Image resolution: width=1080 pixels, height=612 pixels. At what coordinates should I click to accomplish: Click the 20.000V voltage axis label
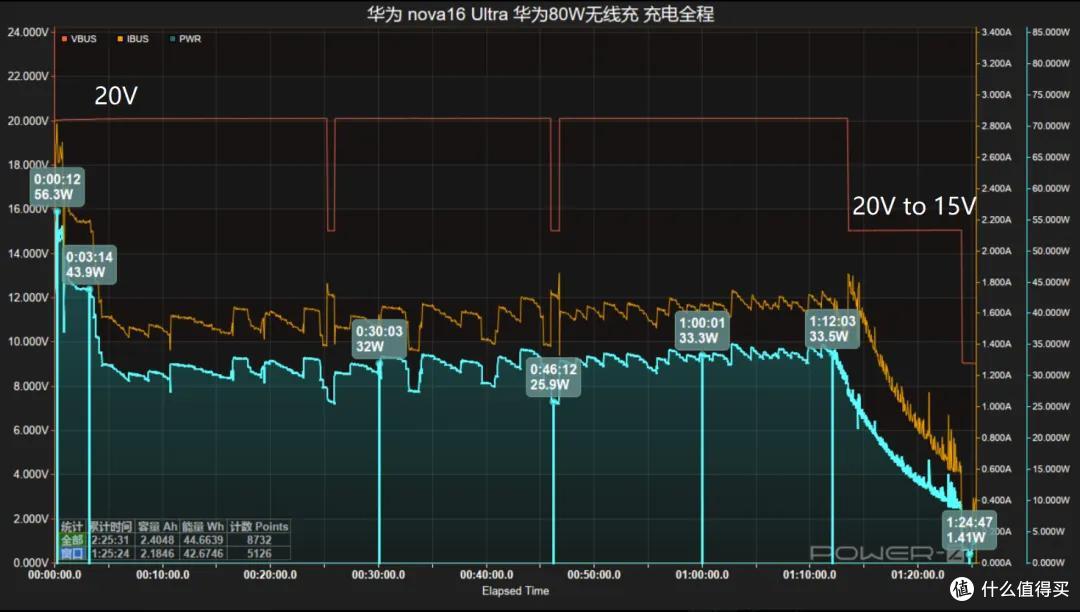click(x=28, y=120)
